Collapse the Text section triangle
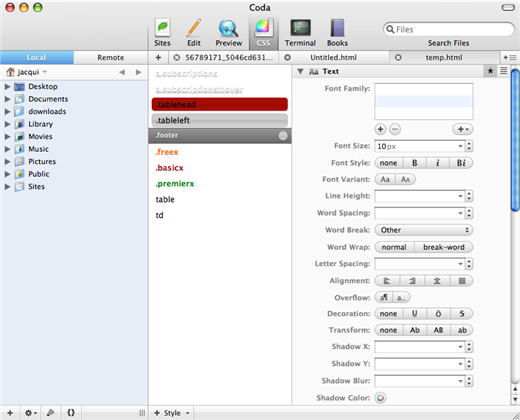The width and height of the screenshot is (520, 420). [300, 71]
